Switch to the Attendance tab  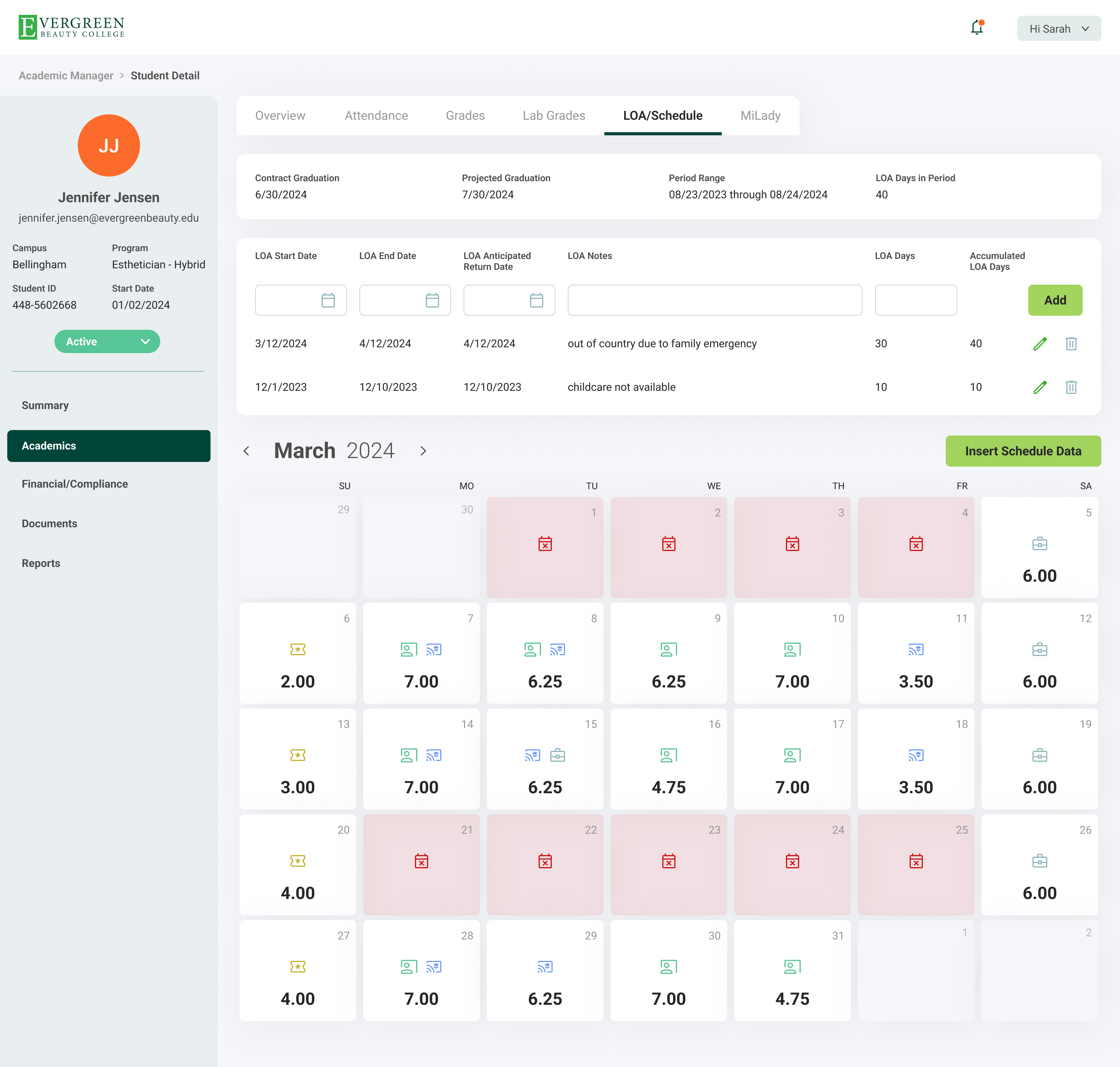[x=376, y=115]
